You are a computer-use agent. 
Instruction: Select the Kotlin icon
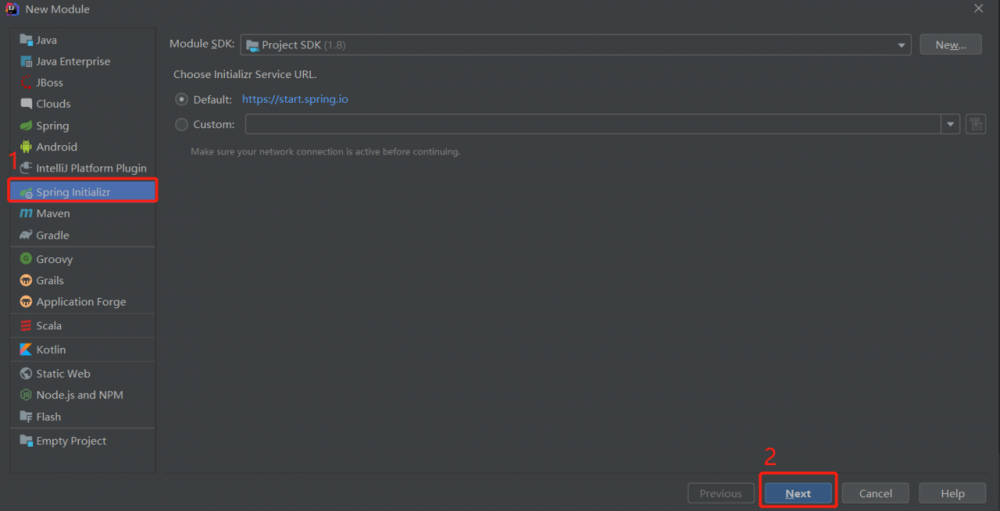coord(26,350)
